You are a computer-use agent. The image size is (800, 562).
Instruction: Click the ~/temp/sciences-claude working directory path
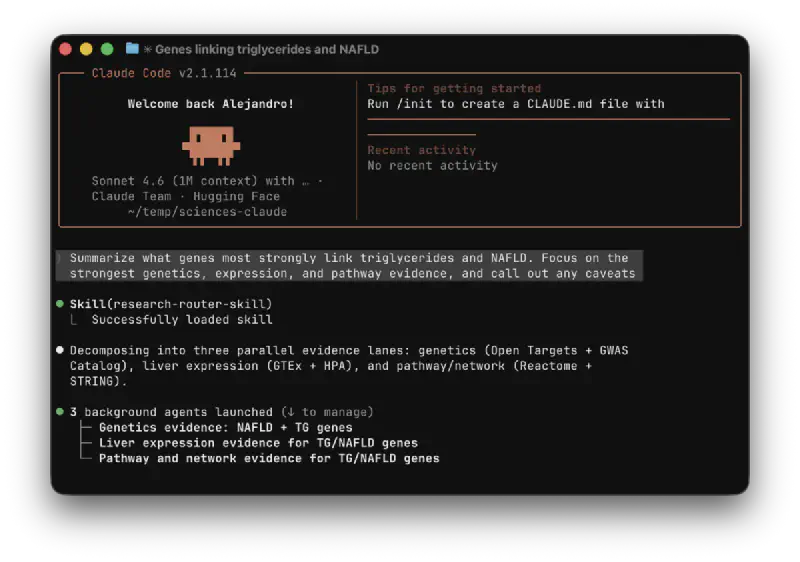[x=207, y=212]
